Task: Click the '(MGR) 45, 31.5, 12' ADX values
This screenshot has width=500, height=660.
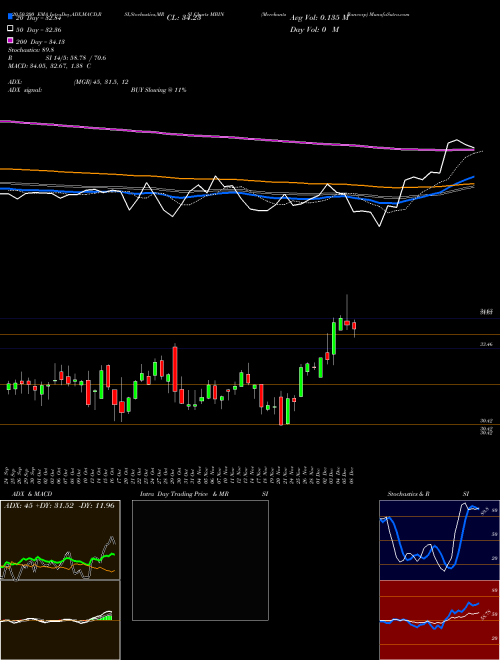Action: [101, 82]
